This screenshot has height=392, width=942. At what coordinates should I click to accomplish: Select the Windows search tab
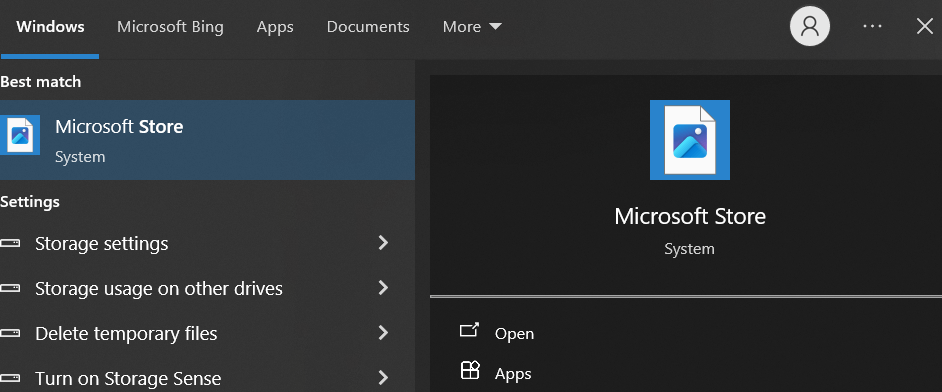pos(50,26)
